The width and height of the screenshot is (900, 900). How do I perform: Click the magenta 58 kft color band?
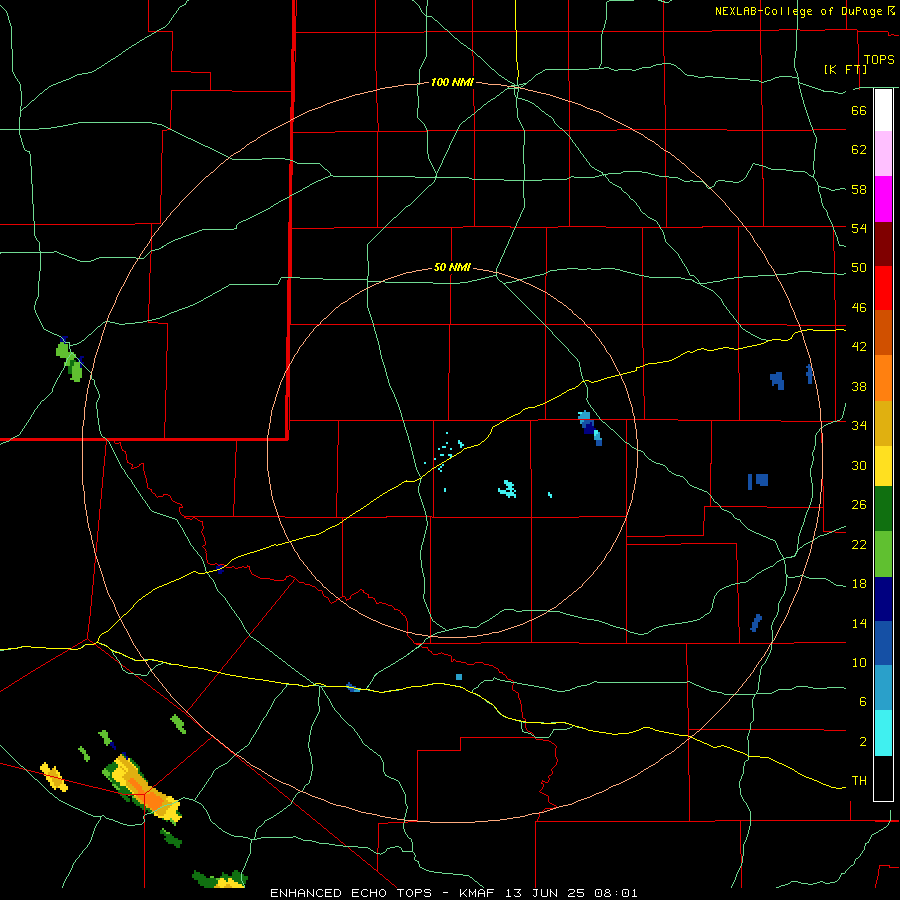[883, 199]
